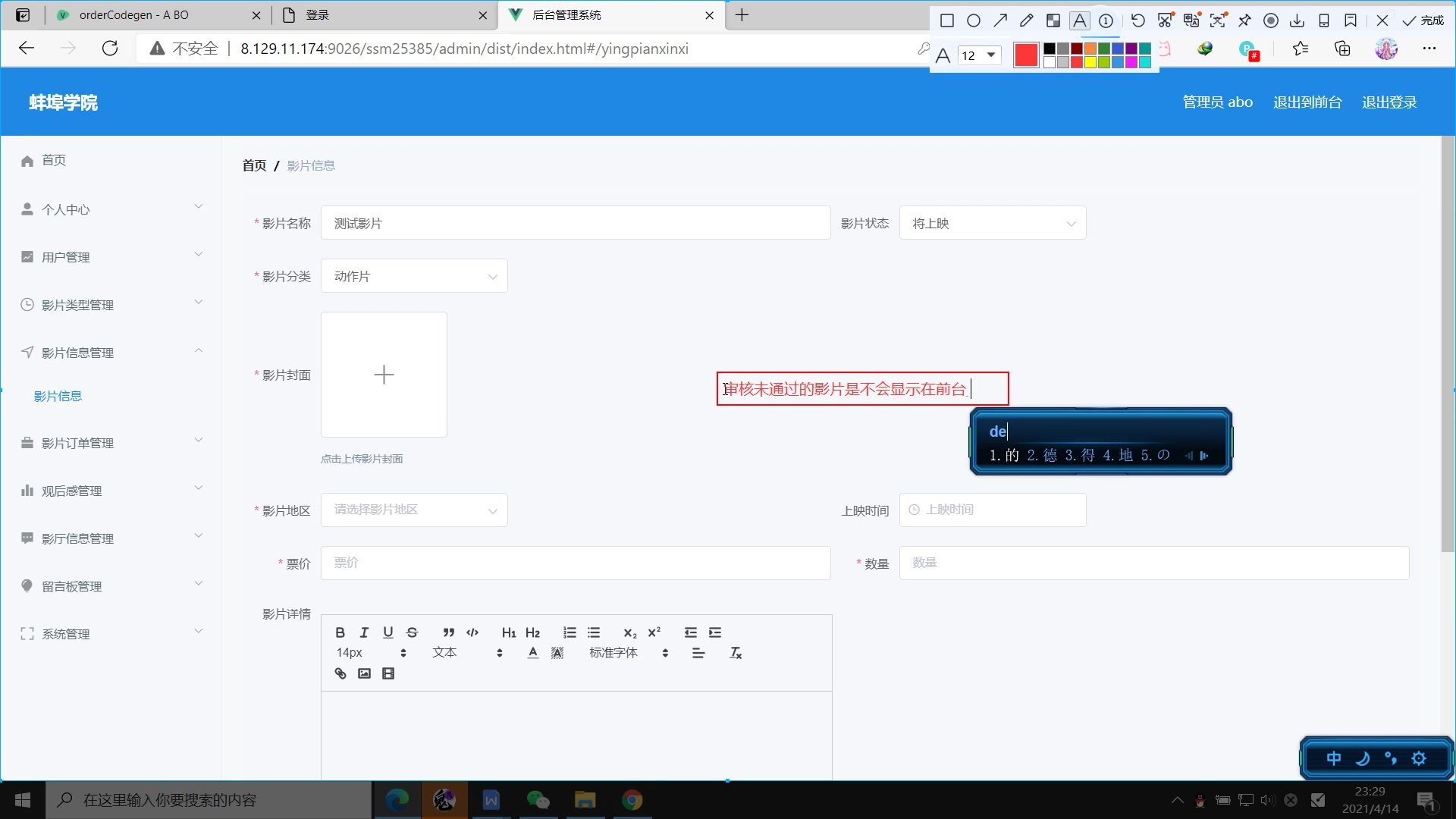Image resolution: width=1456 pixels, height=819 pixels.
Task: Pick the yellow color swatch
Action: 1090,62
